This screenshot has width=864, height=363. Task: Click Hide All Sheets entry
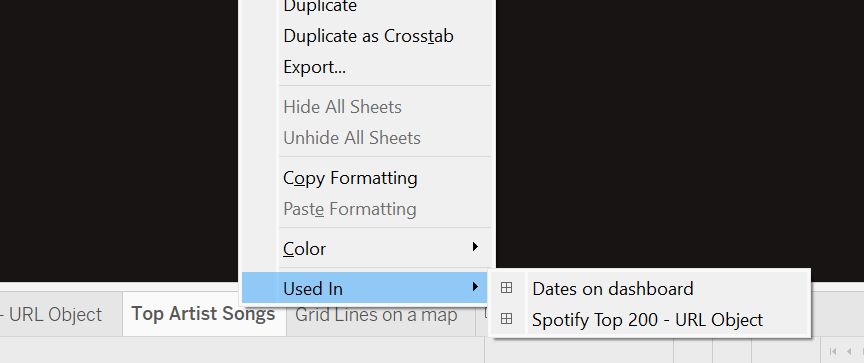tap(342, 107)
